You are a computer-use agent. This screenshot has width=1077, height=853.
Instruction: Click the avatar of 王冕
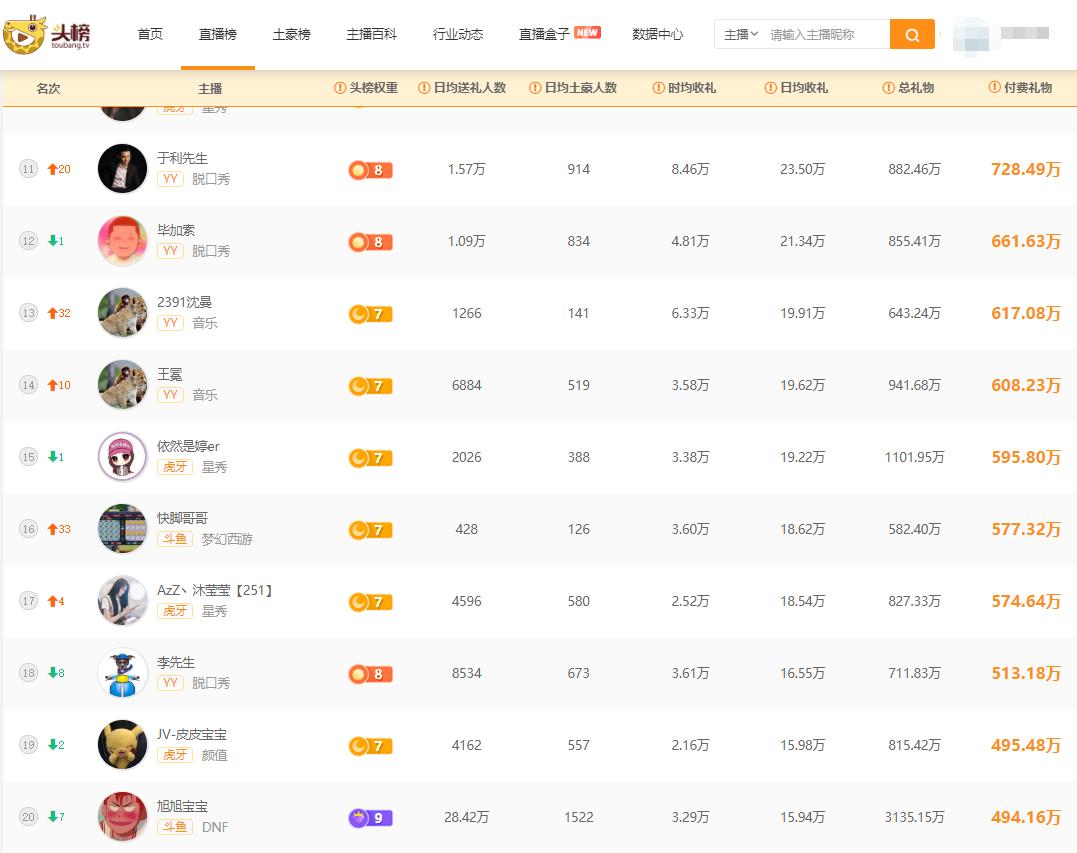coord(122,385)
